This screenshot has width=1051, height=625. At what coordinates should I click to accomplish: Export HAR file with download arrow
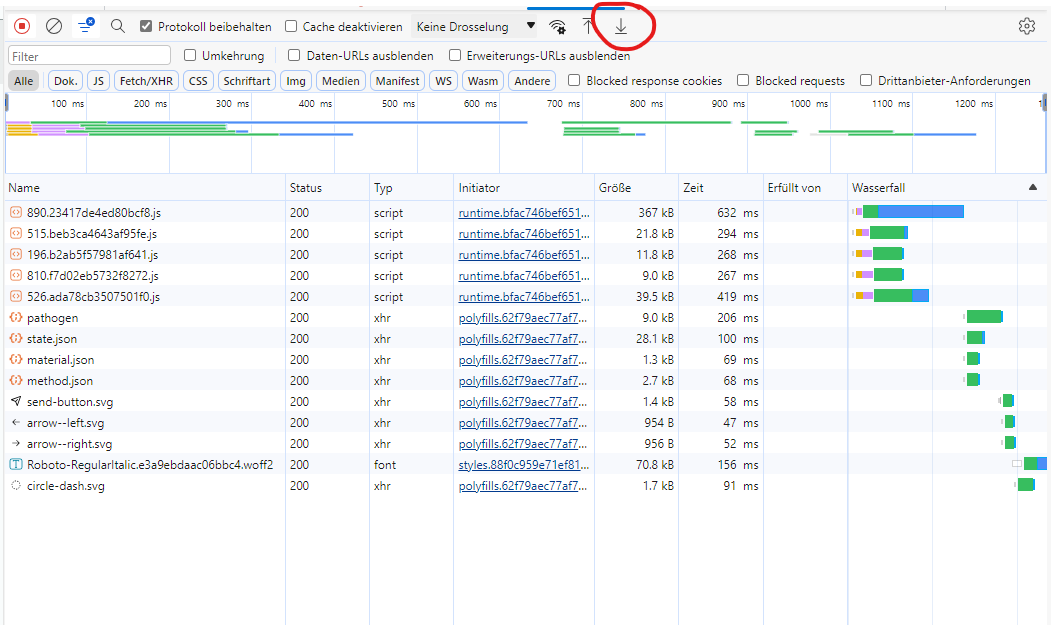pos(621,26)
